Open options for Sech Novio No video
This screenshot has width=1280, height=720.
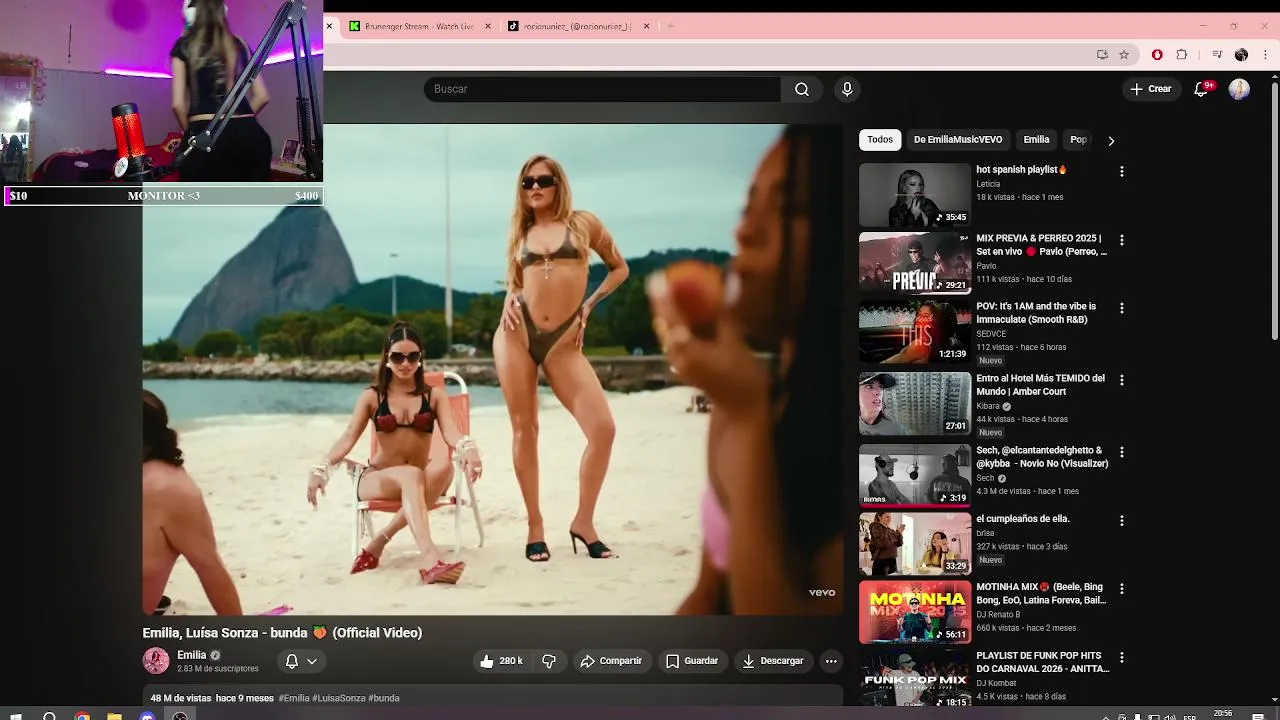tap(1121, 452)
